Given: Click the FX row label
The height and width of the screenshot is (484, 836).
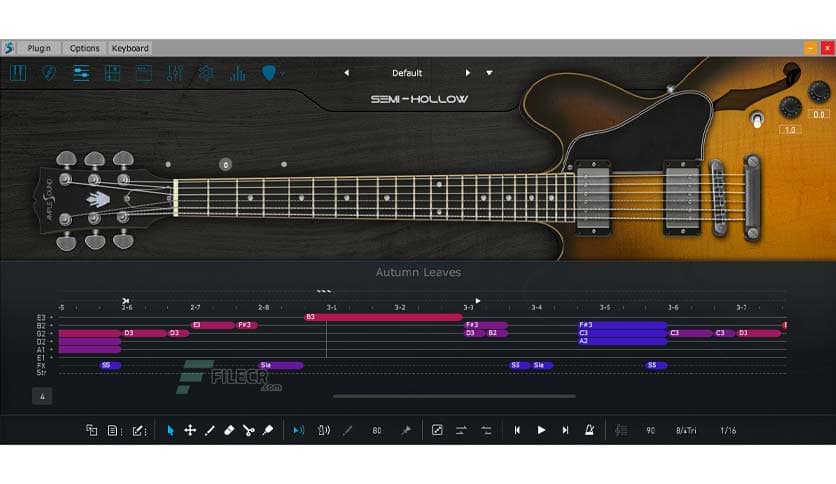Looking at the screenshot, I should 41,366.
